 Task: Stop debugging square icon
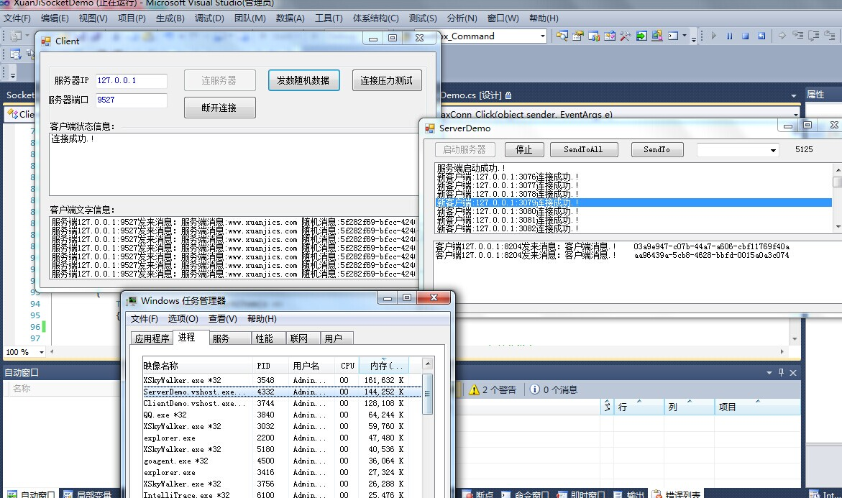[x=746, y=36]
